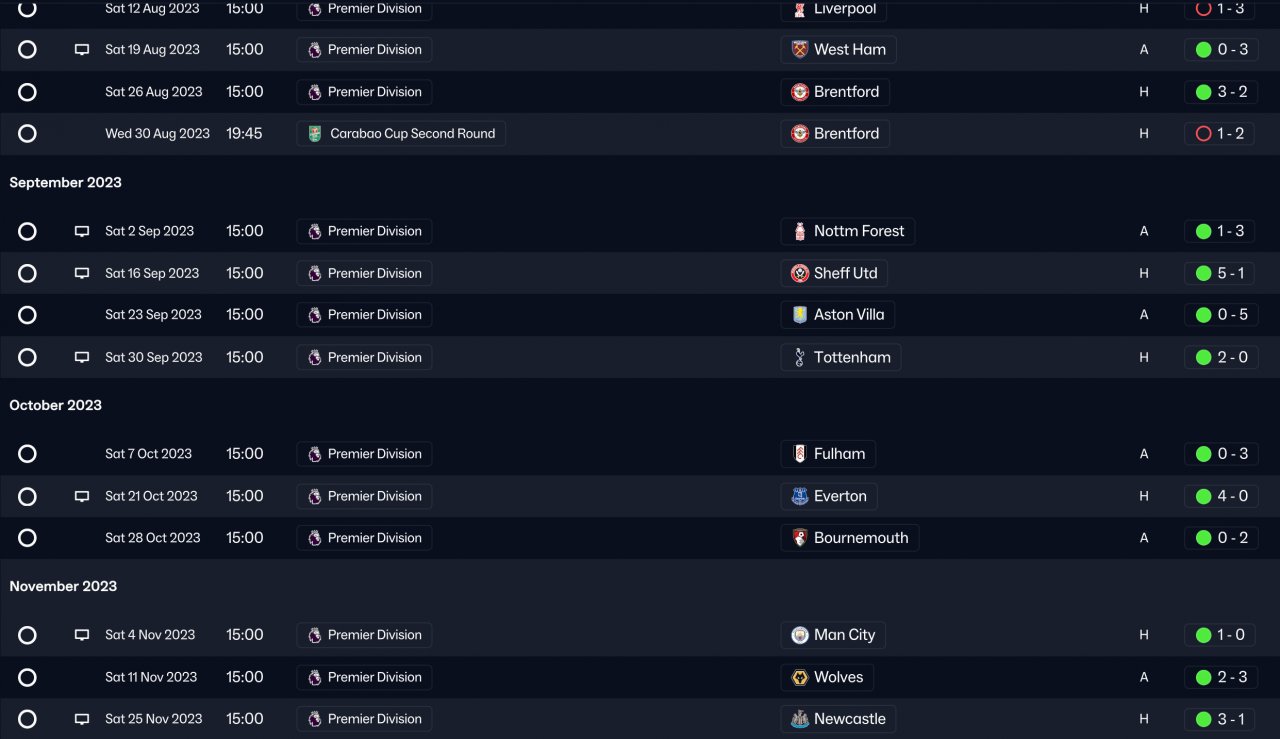Click the Man City club crest
The image size is (1280, 739).
click(x=800, y=635)
